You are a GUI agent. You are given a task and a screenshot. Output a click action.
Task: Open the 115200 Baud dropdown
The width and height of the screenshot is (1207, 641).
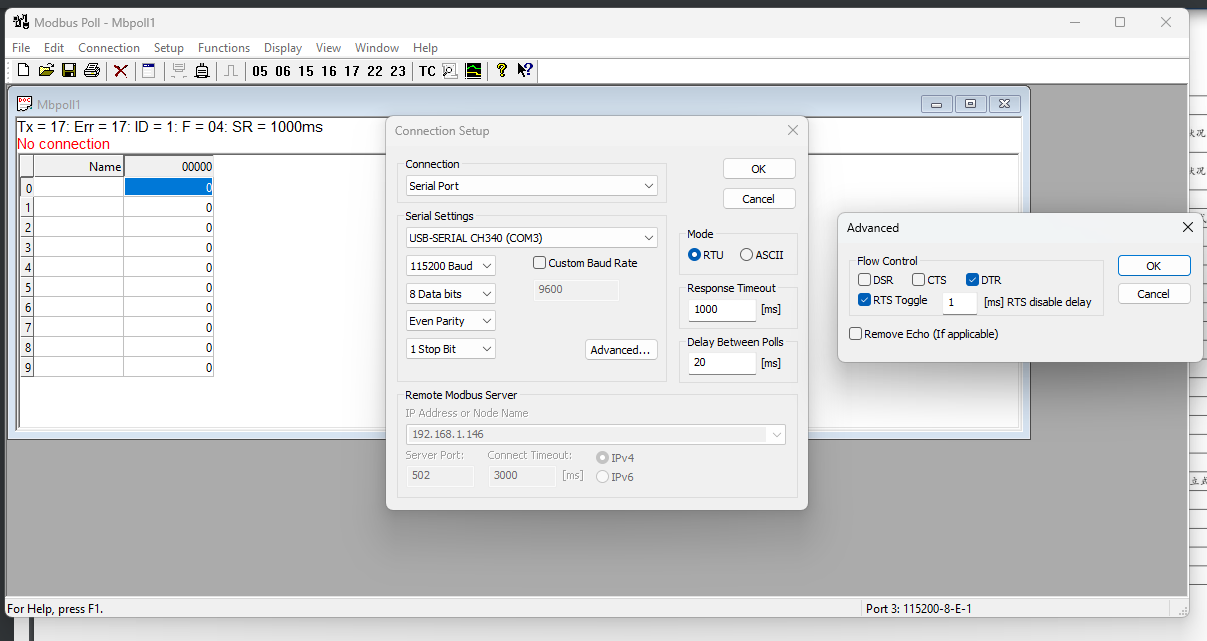coord(450,266)
